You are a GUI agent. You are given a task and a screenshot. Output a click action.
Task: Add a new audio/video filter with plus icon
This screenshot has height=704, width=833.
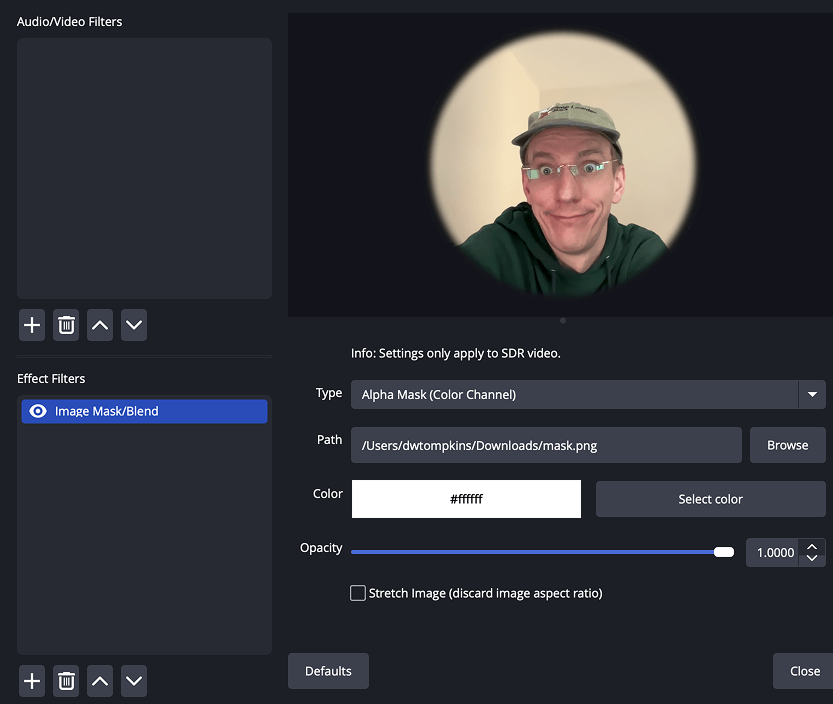point(32,325)
